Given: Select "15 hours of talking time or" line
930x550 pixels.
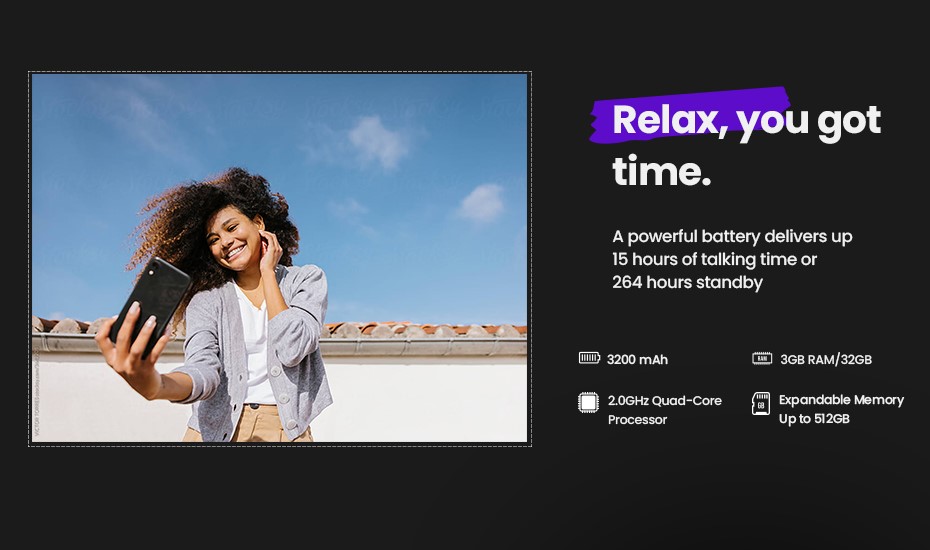Looking at the screenshot, I should coord(715,259).
